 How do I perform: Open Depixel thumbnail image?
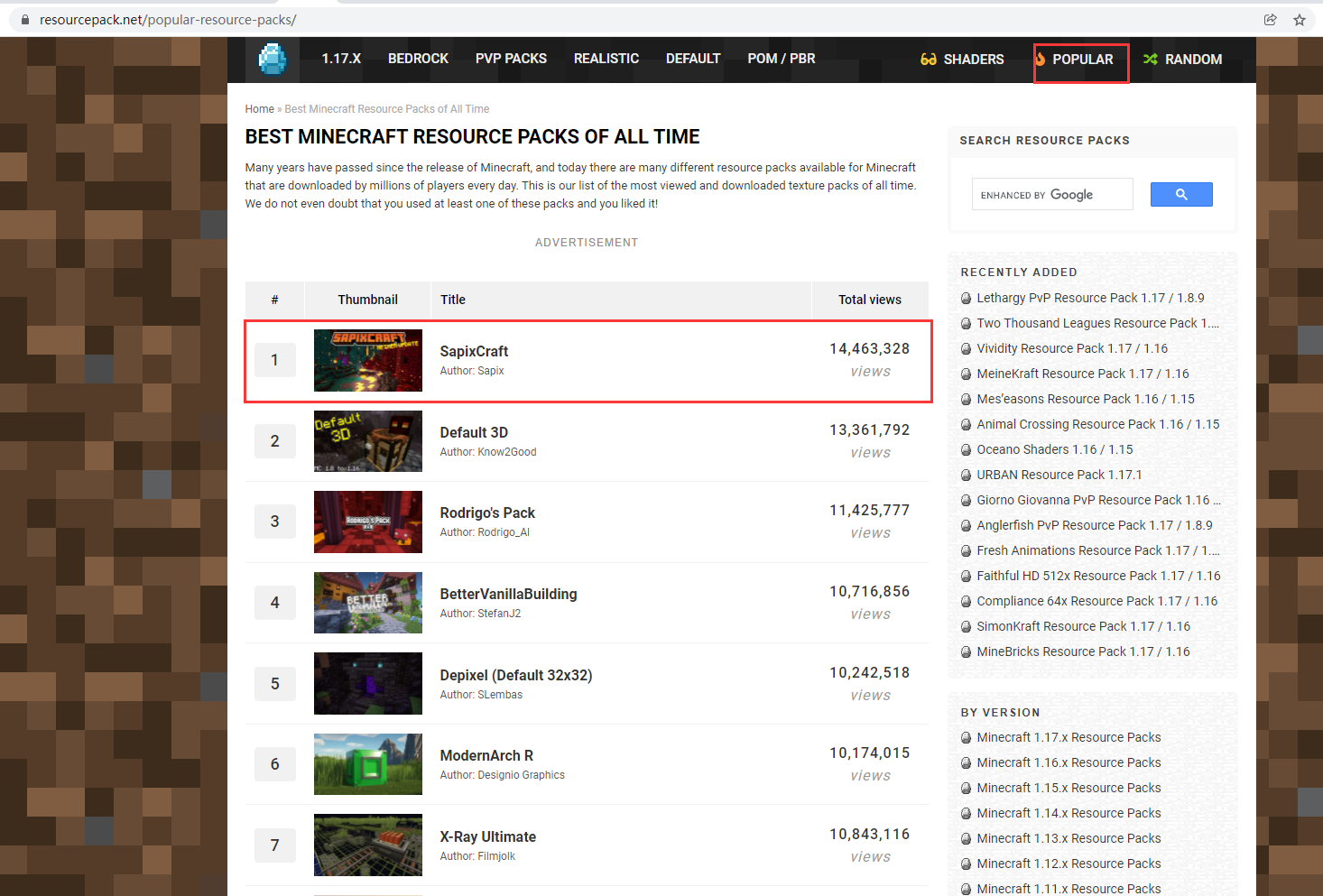[x=368, y=683]
